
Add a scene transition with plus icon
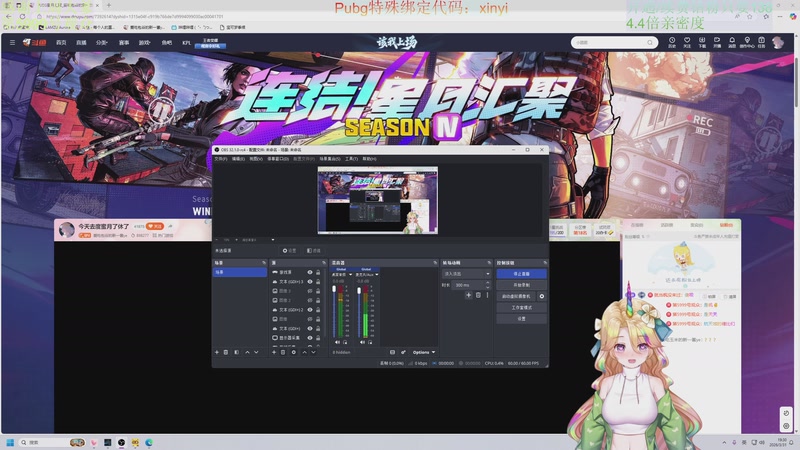(x=468, y=295)
